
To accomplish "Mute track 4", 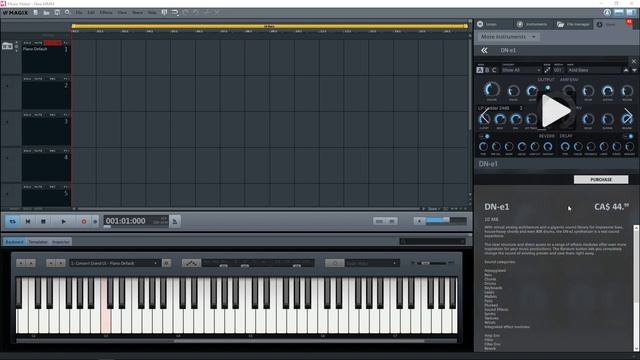I will point(38,151).
